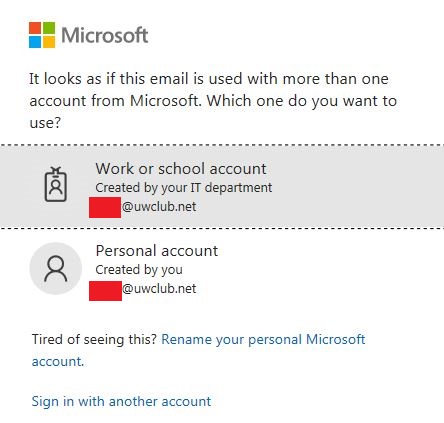Click the Created by your IT department text

(184, 188)
